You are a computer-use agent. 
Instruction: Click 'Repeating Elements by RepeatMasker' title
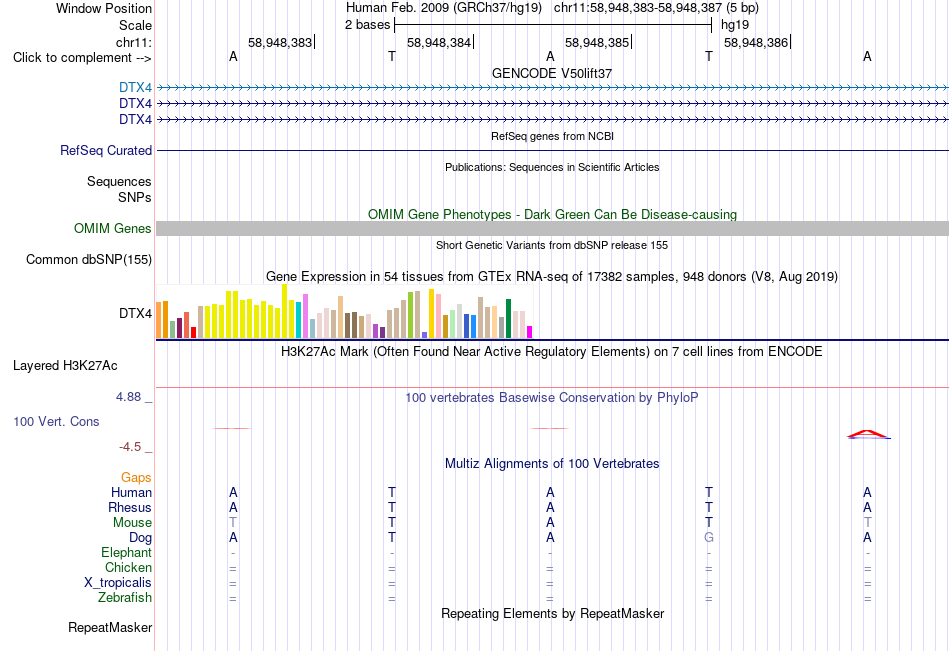click(552, 613)
